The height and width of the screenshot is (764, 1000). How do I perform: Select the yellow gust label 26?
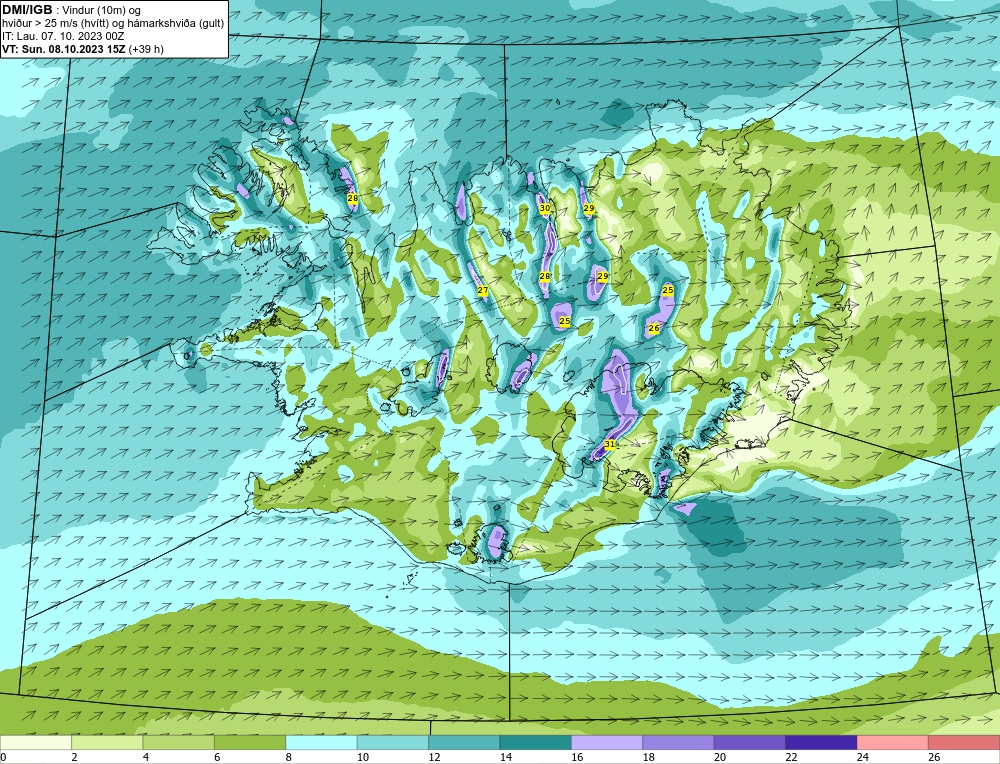click(x=654, y=328)
